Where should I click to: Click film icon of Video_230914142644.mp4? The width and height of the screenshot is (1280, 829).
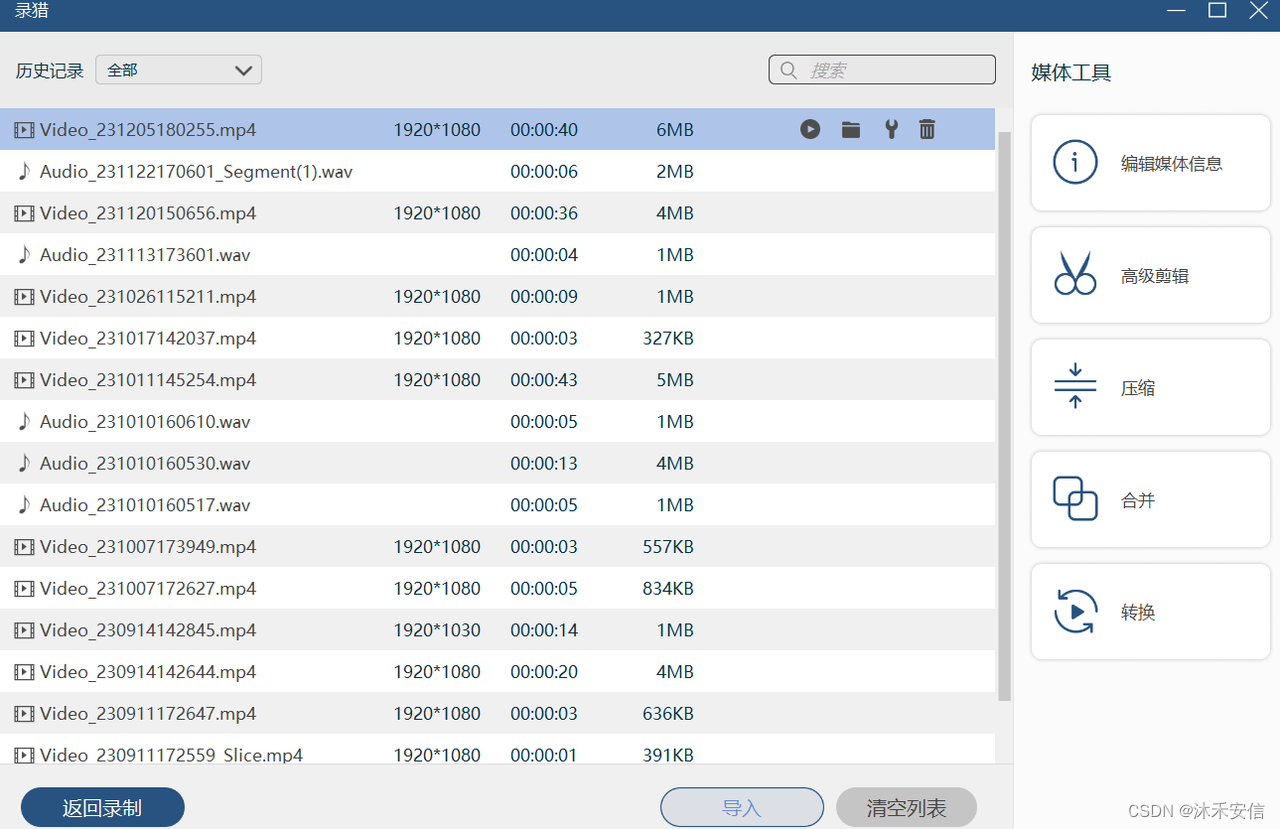tap(24, 672)
